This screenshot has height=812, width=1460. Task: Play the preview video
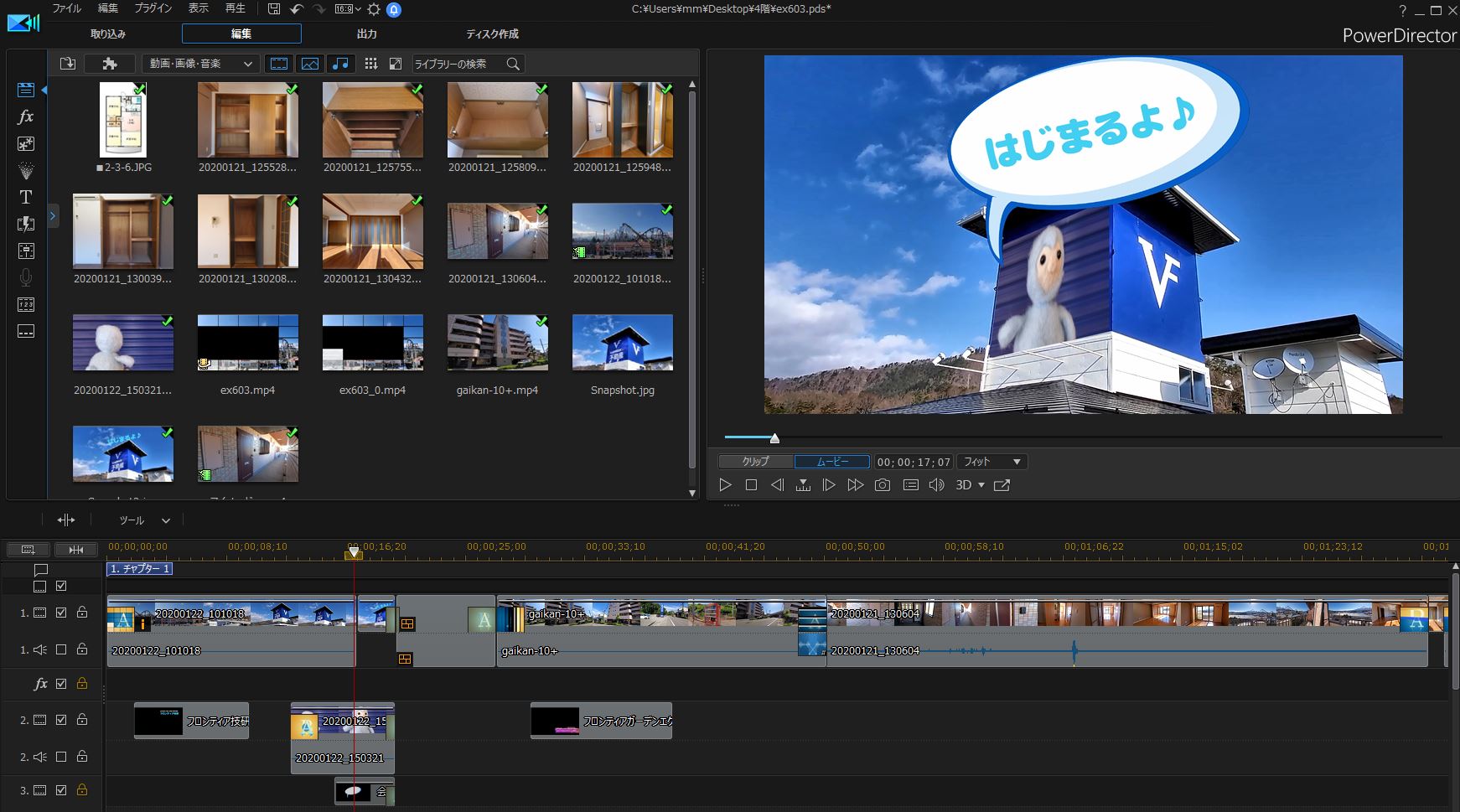[726, 485]
